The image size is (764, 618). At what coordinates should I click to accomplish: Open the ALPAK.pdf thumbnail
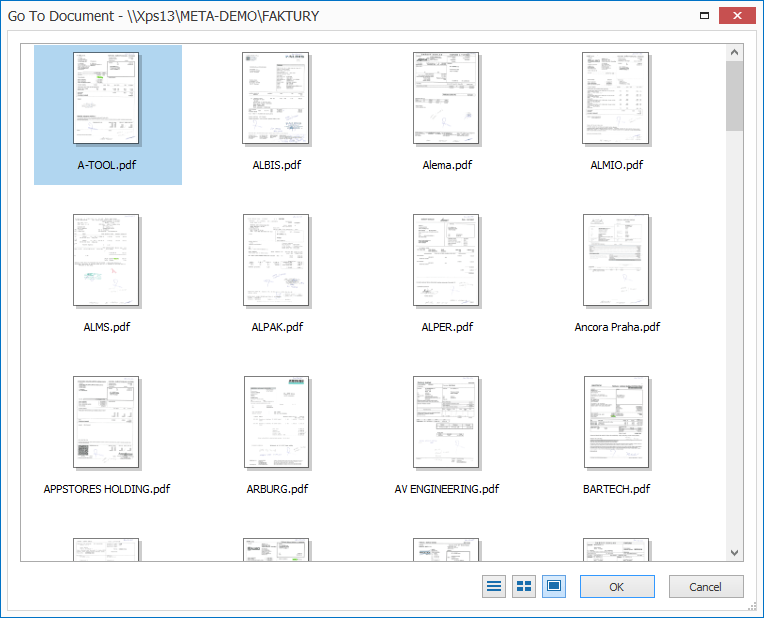pos(276,260)
